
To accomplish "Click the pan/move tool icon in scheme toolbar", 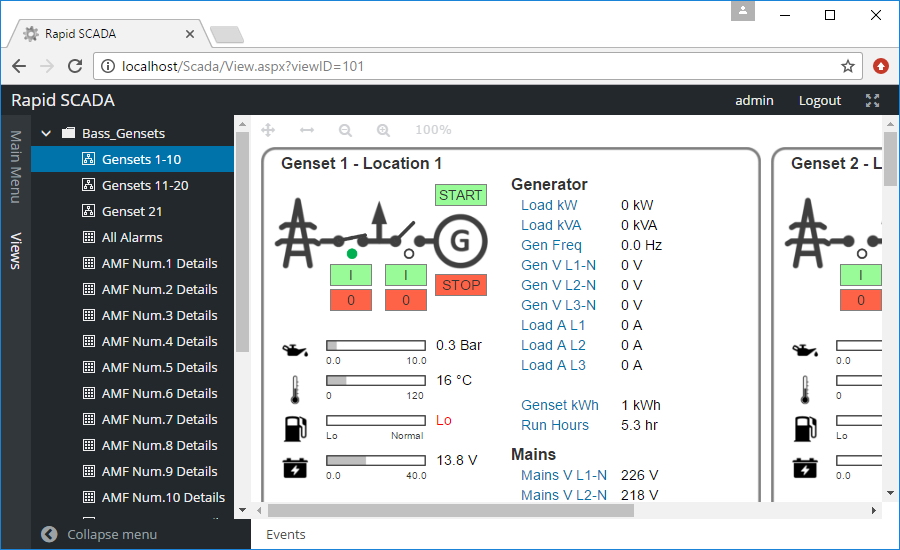I will (268, 130).
